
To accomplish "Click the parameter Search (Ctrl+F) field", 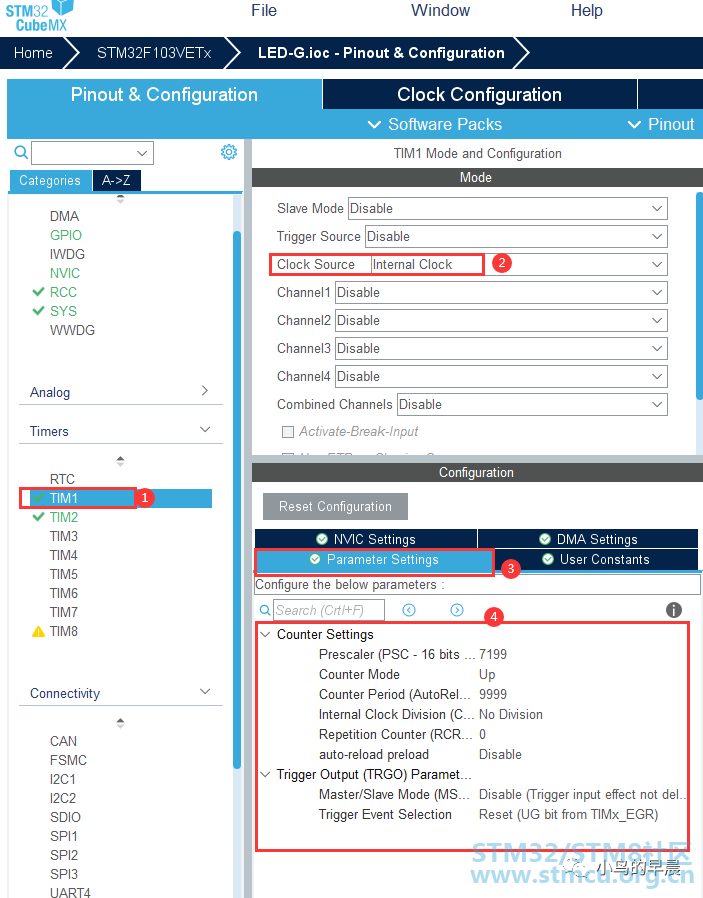I will coord(329,610).
